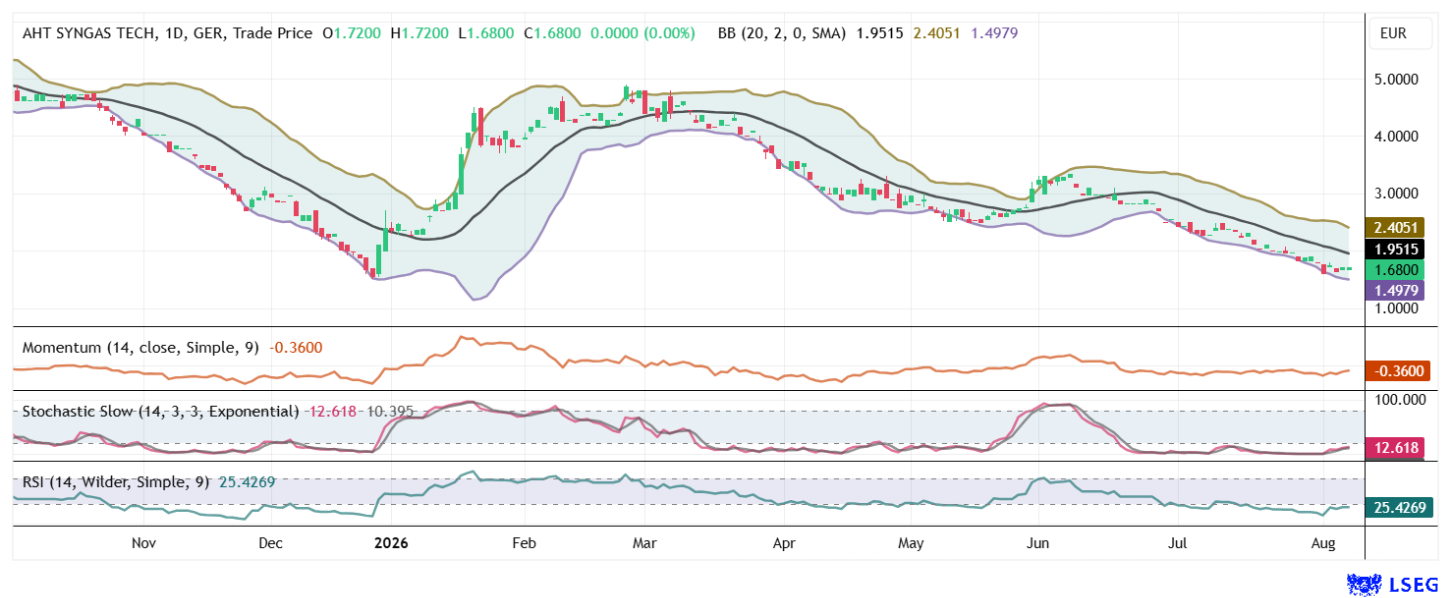Click the C1.6800 close price value
The image size is (1451, 598).
(x=553, y=33)
